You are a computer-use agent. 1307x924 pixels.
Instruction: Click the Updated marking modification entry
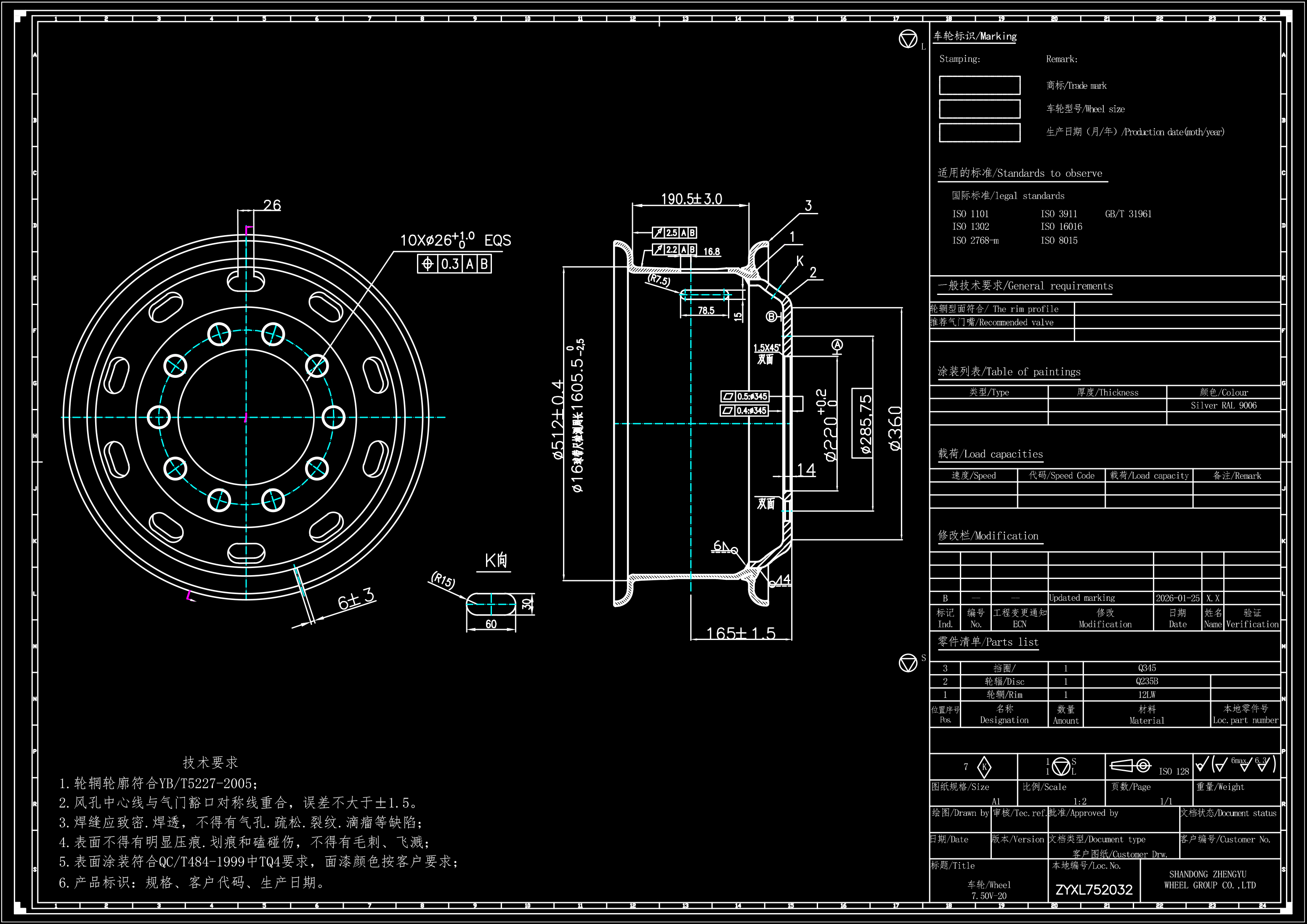1081,598
